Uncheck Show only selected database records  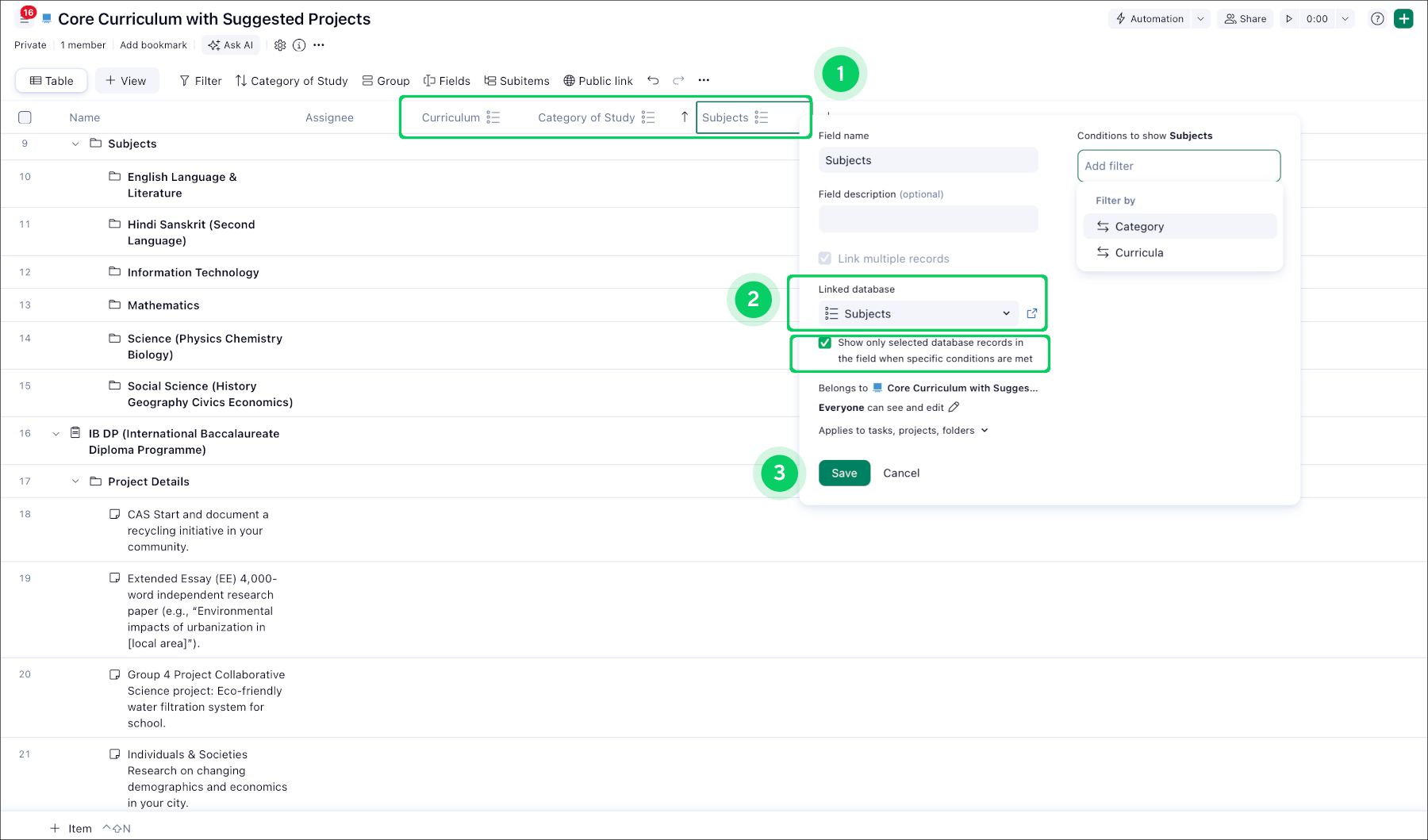click(x=825, y=343)
